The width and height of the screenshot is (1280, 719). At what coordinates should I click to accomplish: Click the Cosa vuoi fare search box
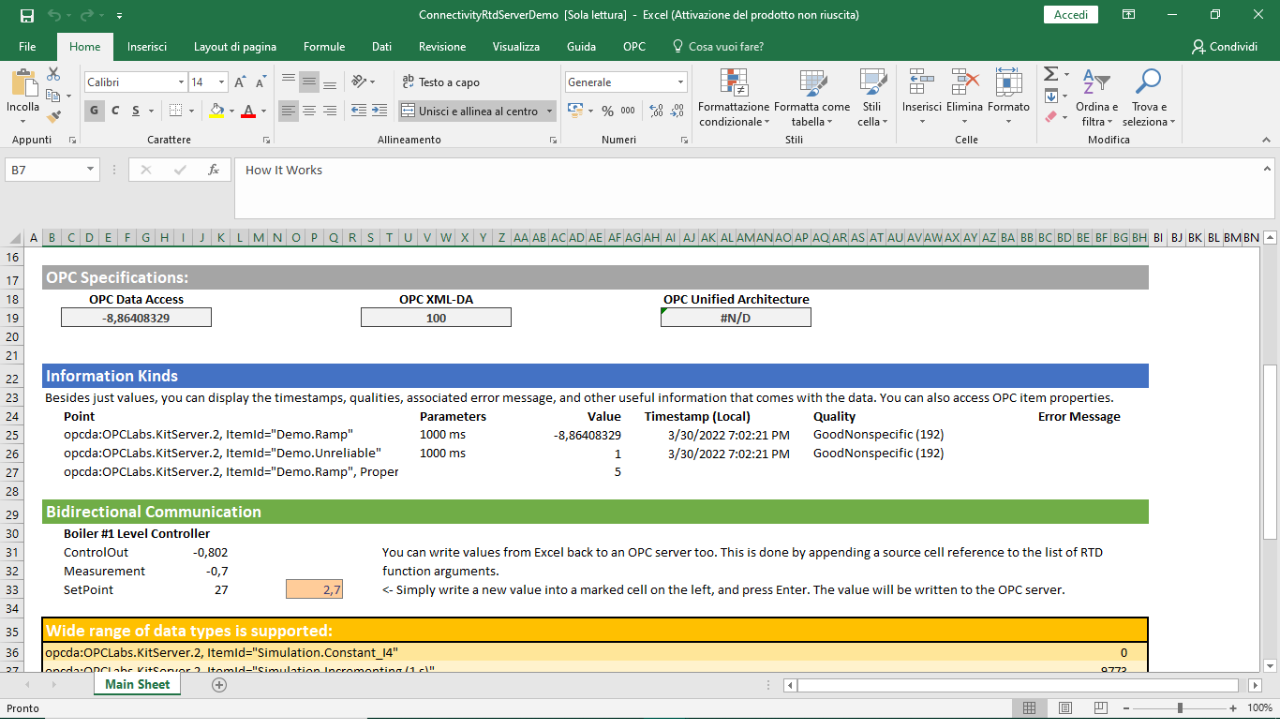tap(718, 47)
